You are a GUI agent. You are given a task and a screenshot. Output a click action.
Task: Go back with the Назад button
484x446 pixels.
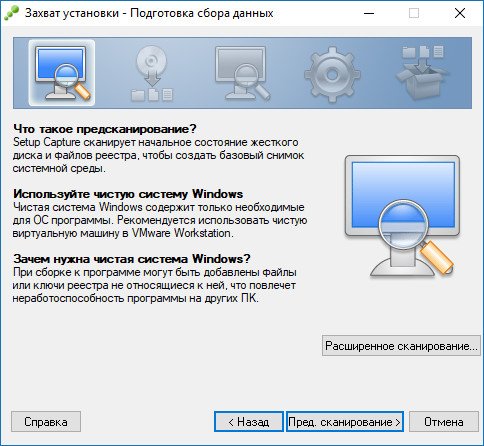(x=249, y=422)
